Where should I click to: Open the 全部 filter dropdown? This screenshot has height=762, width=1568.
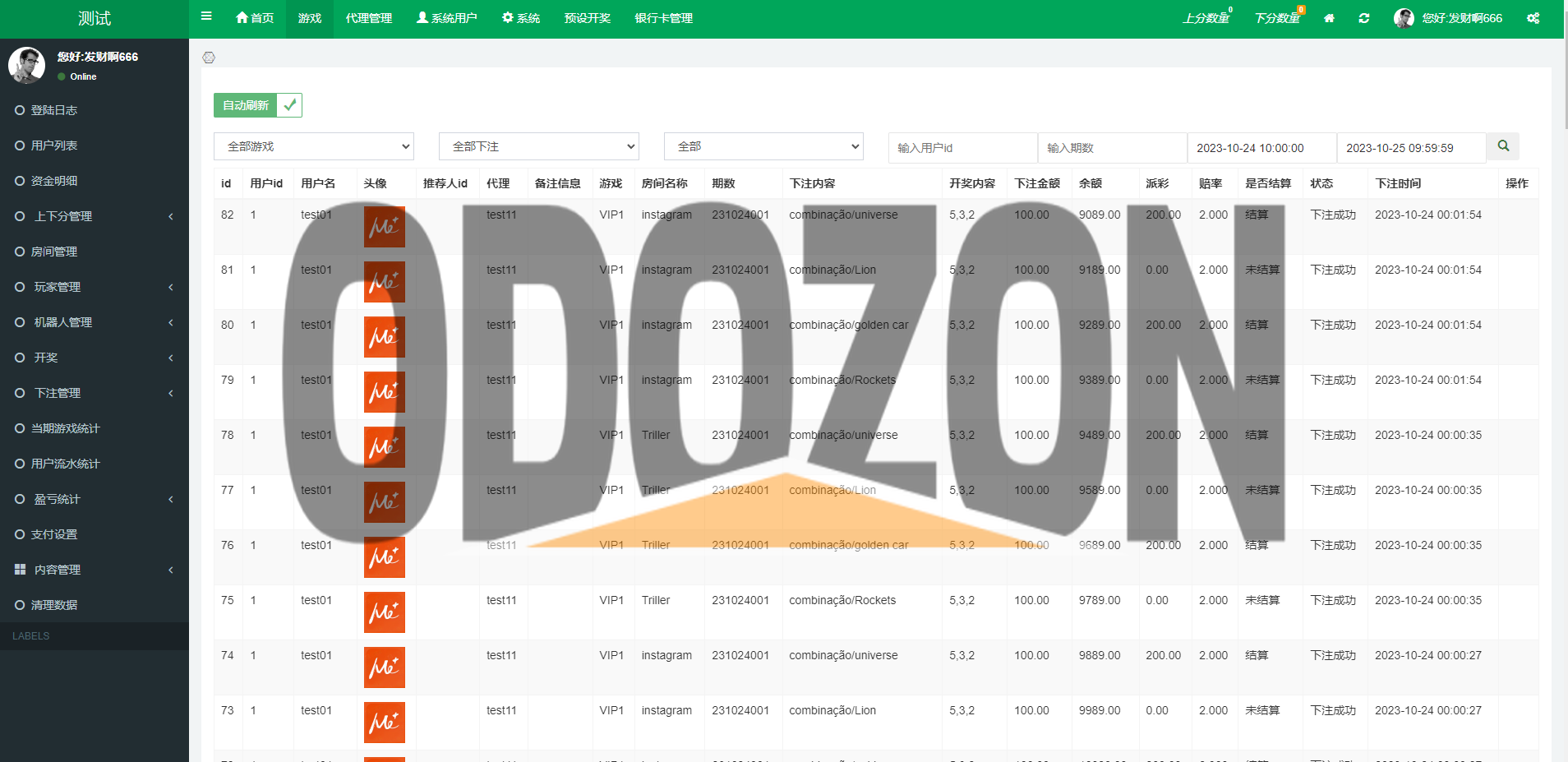[x=763, y=146]
